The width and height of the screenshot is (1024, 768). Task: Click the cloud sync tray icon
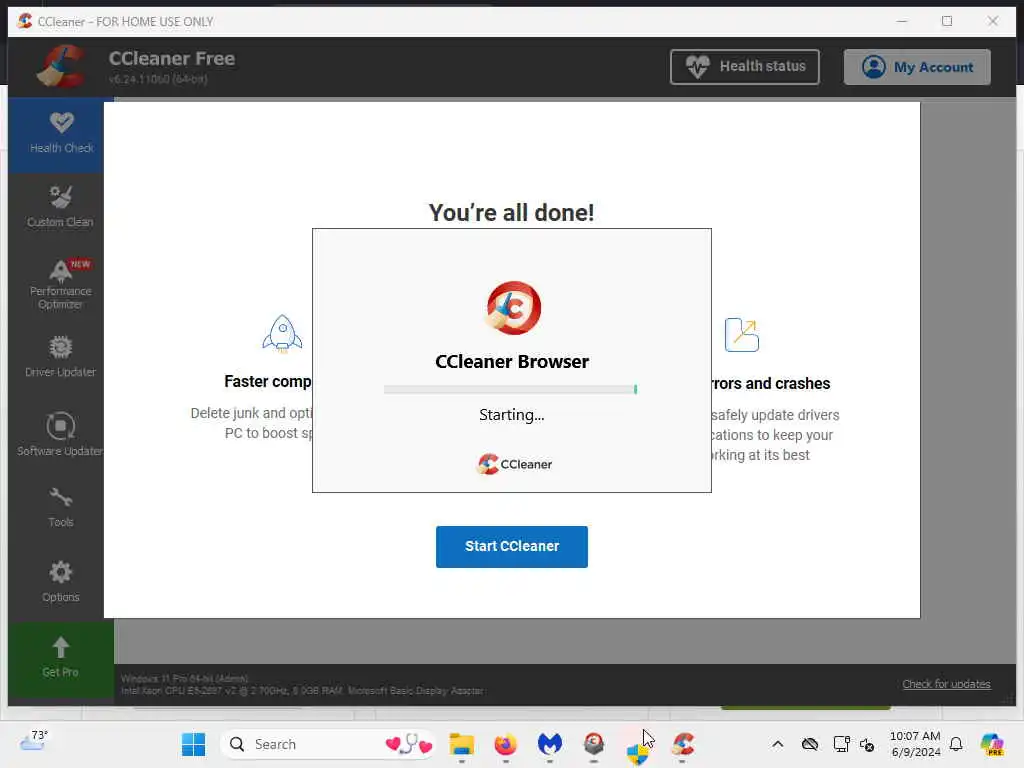(x=810, y=744)
